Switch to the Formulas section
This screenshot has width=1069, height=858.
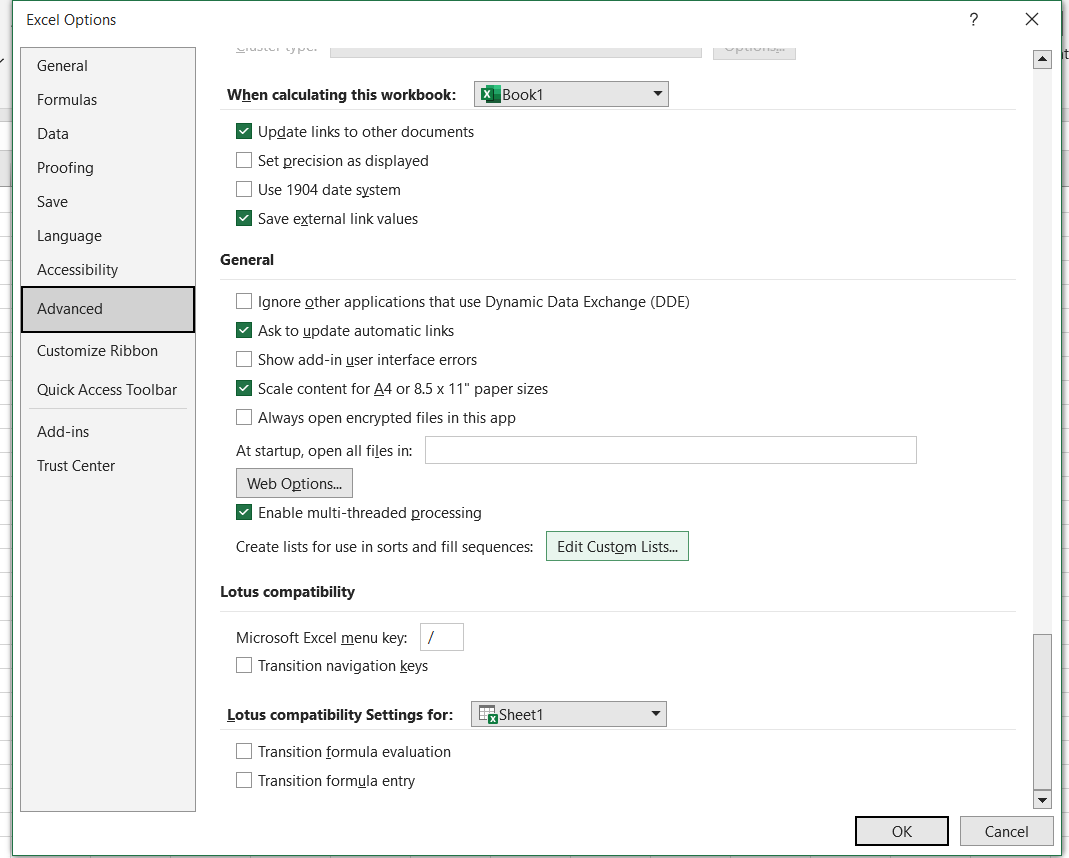pos(68,99)
